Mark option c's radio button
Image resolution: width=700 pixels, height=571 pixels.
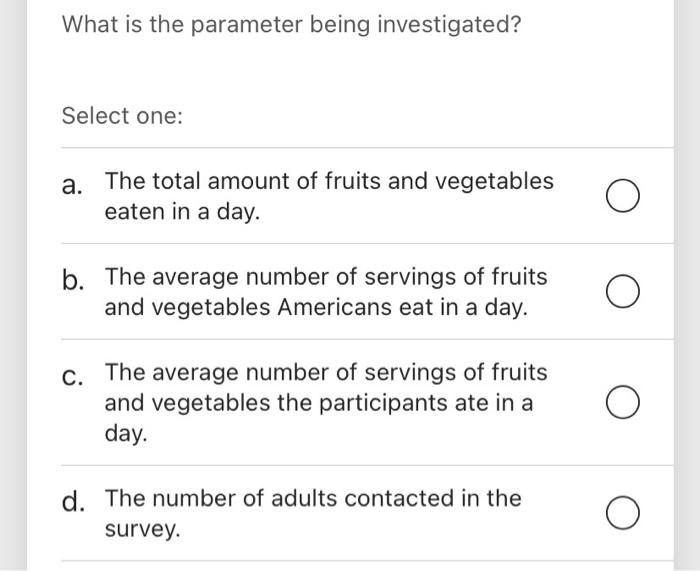point(622,402)
